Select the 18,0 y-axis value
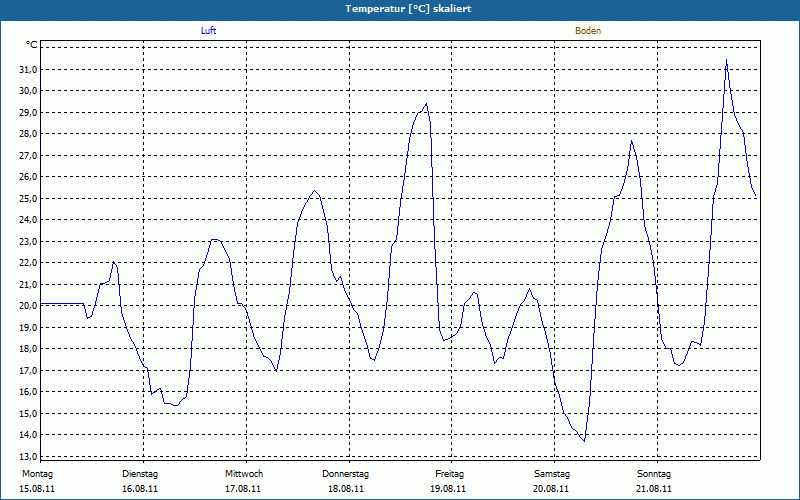 pos(29,349)
